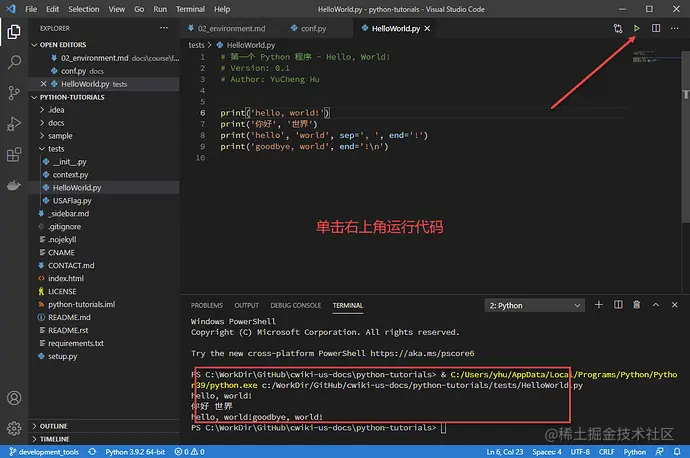The width and height of the screenshot is (690, 458).
Task: Show errors and warnings count in status bar
Action: point(189,451)
